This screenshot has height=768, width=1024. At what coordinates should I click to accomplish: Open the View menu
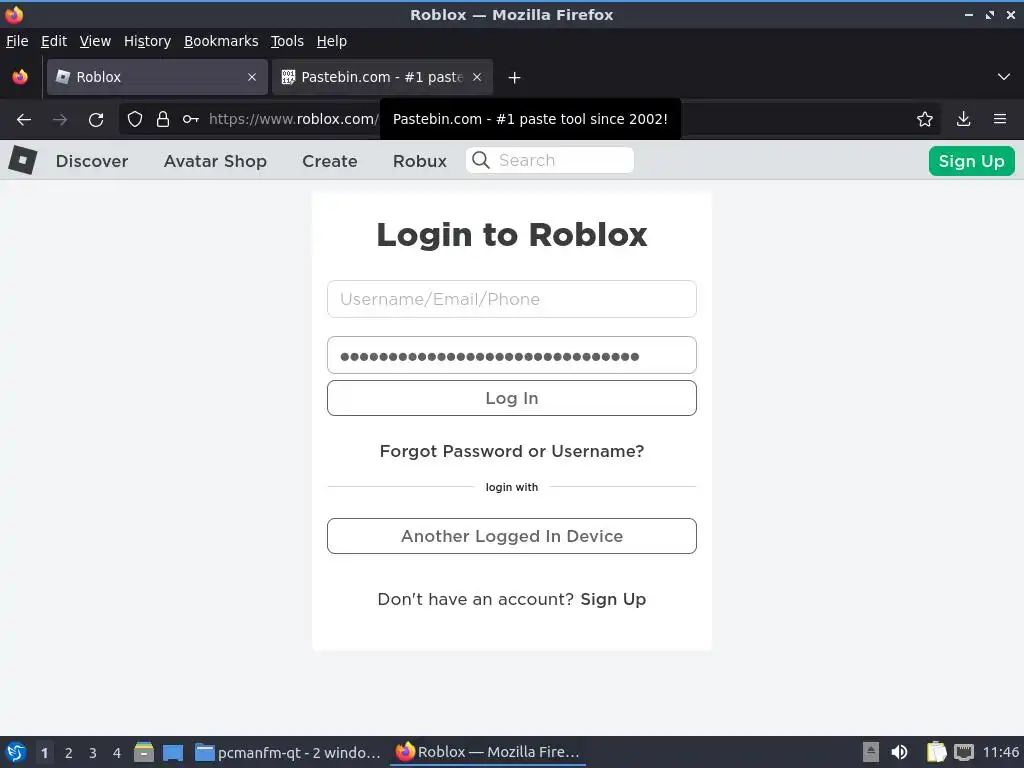click(x=95, y=41)
